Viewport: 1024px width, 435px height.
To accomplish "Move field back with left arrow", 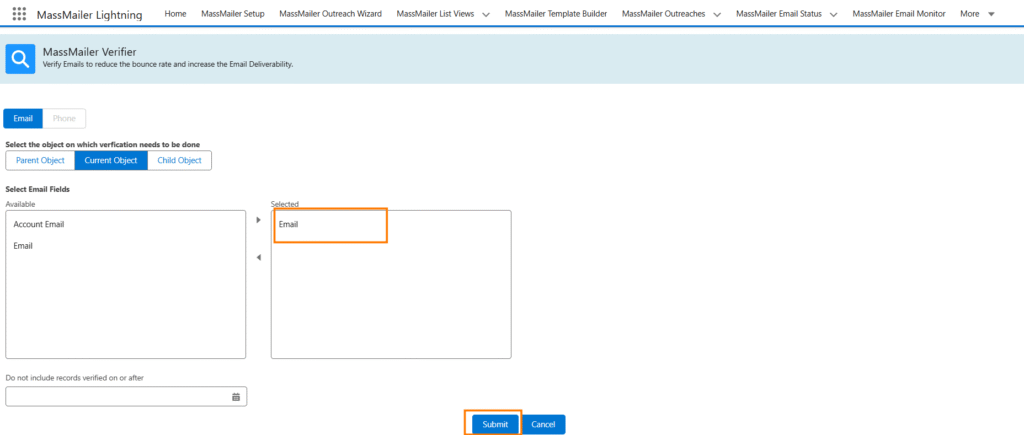I will (258, 257).
